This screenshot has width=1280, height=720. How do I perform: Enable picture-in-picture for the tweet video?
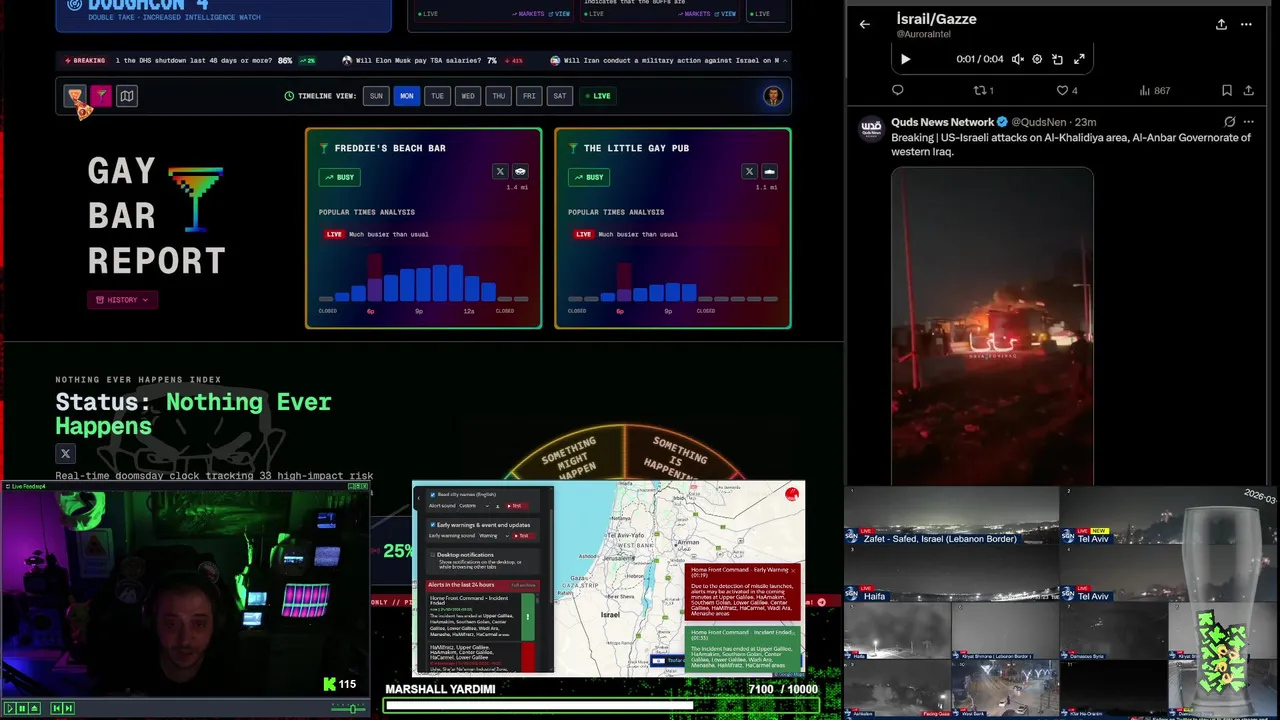1058,59
